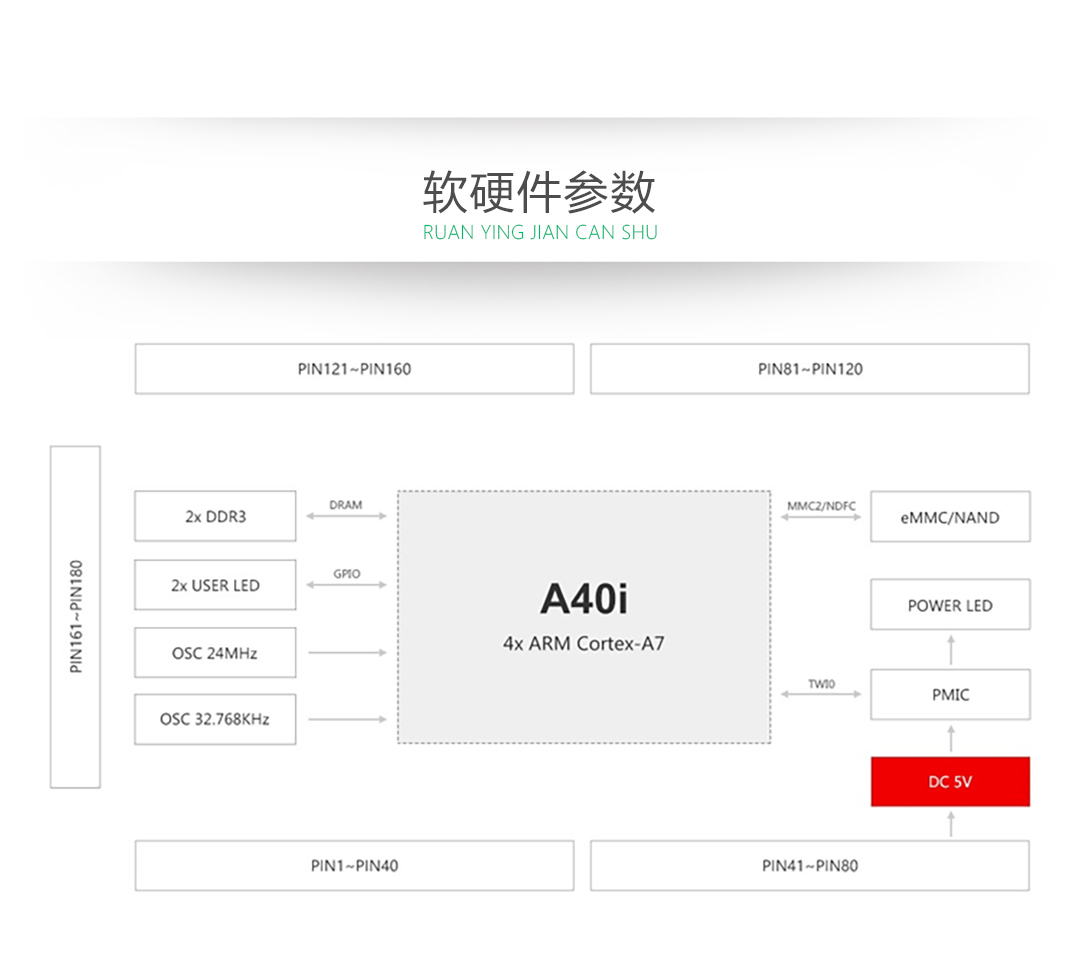Screen dimensions: 1080x955
Task: Click the MMC2/NDFC arrow connector
Action: [821, 517]
